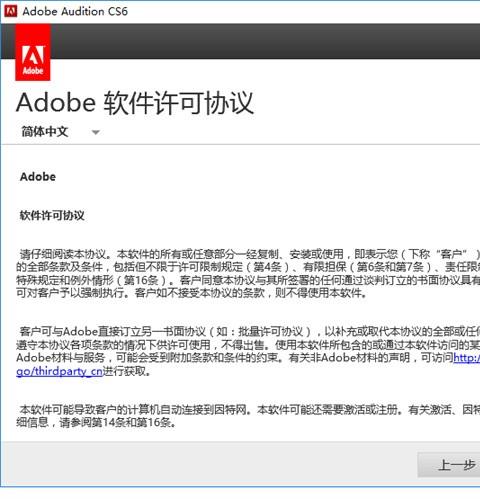The height and width of the screenshot is (499, 480).
Task: Click the arrow beside 简体中文
Action: pos(96,132)
